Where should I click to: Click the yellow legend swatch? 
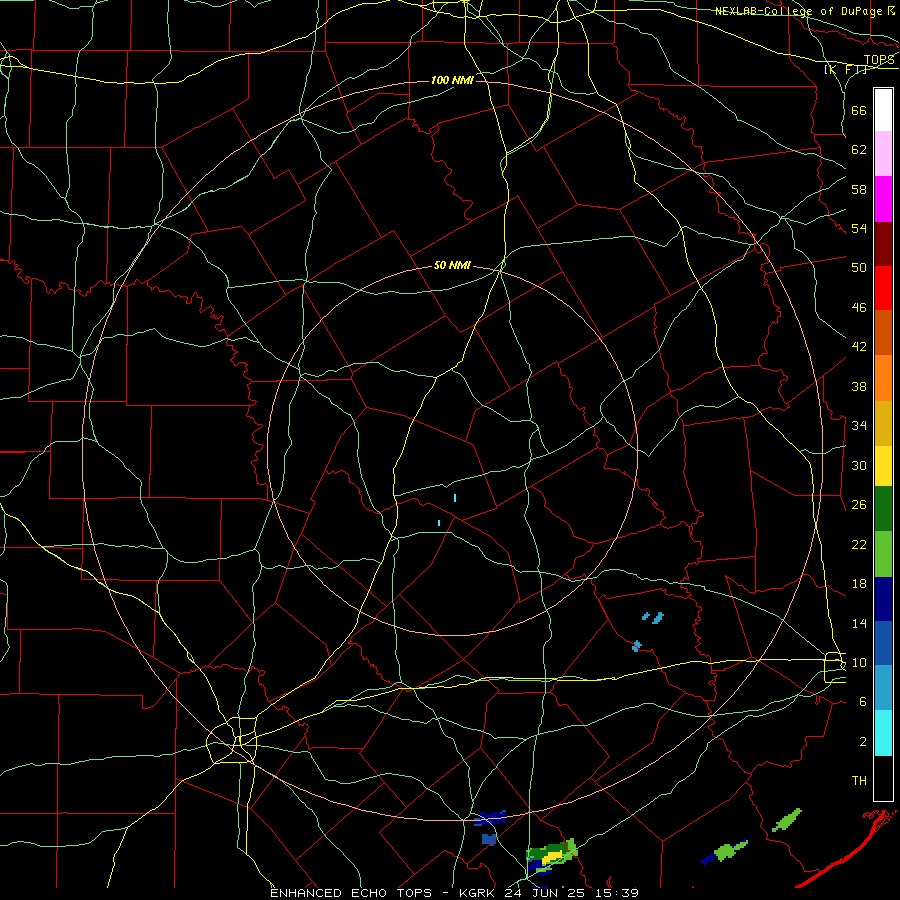[883, 466]
